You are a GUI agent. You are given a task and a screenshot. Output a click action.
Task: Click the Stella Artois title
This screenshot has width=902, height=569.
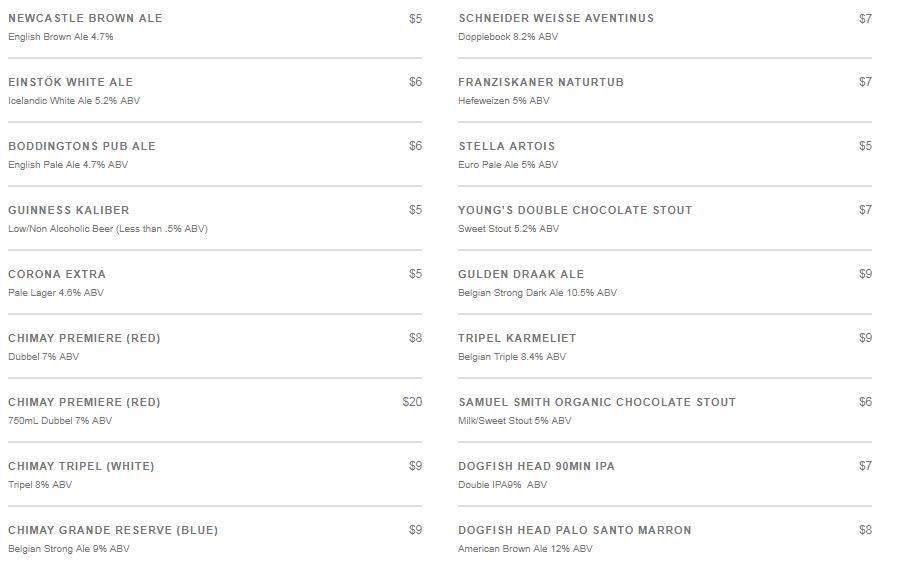(x=506, y=146)
